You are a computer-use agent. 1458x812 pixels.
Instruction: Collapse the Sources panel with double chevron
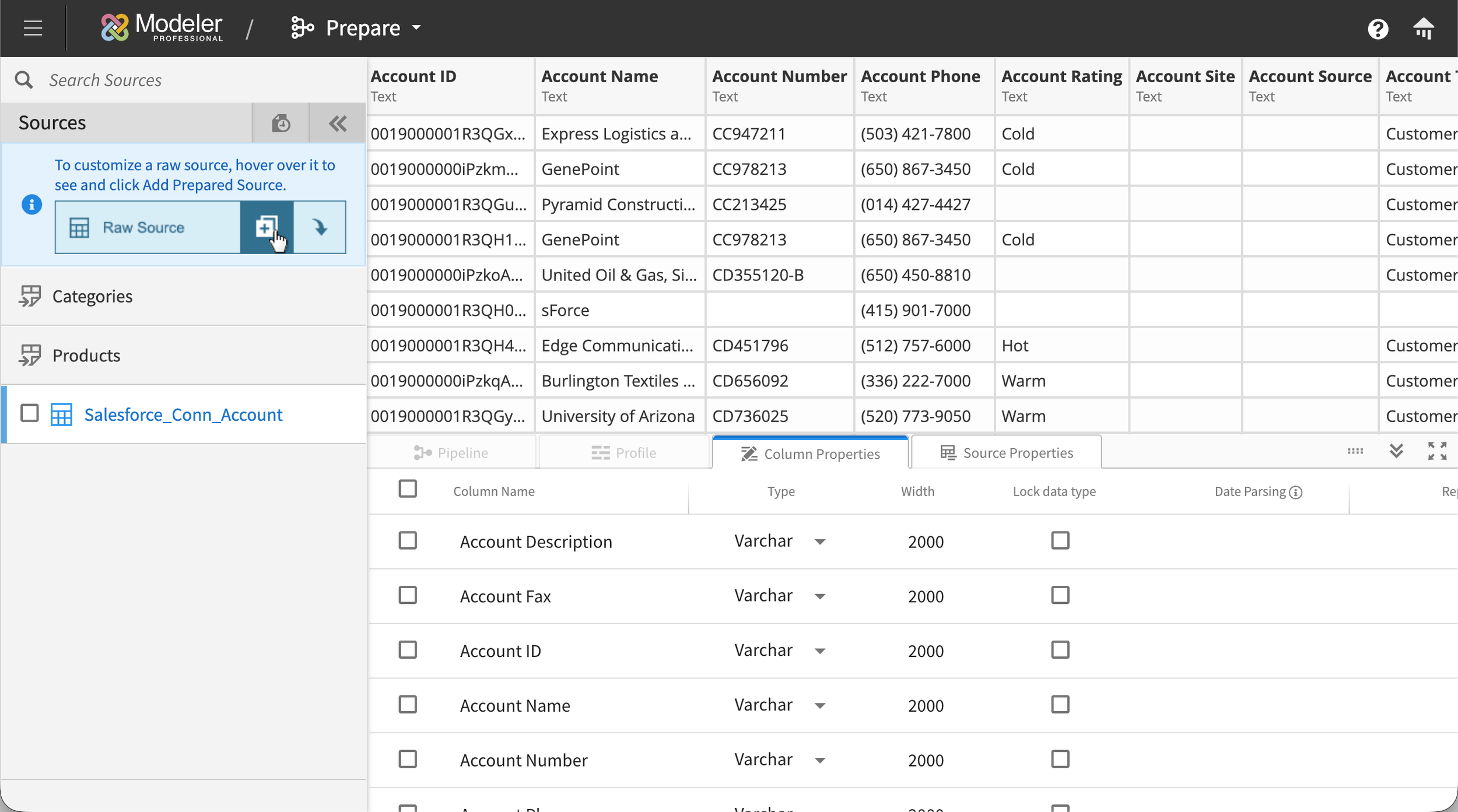(x=338, y=124)
